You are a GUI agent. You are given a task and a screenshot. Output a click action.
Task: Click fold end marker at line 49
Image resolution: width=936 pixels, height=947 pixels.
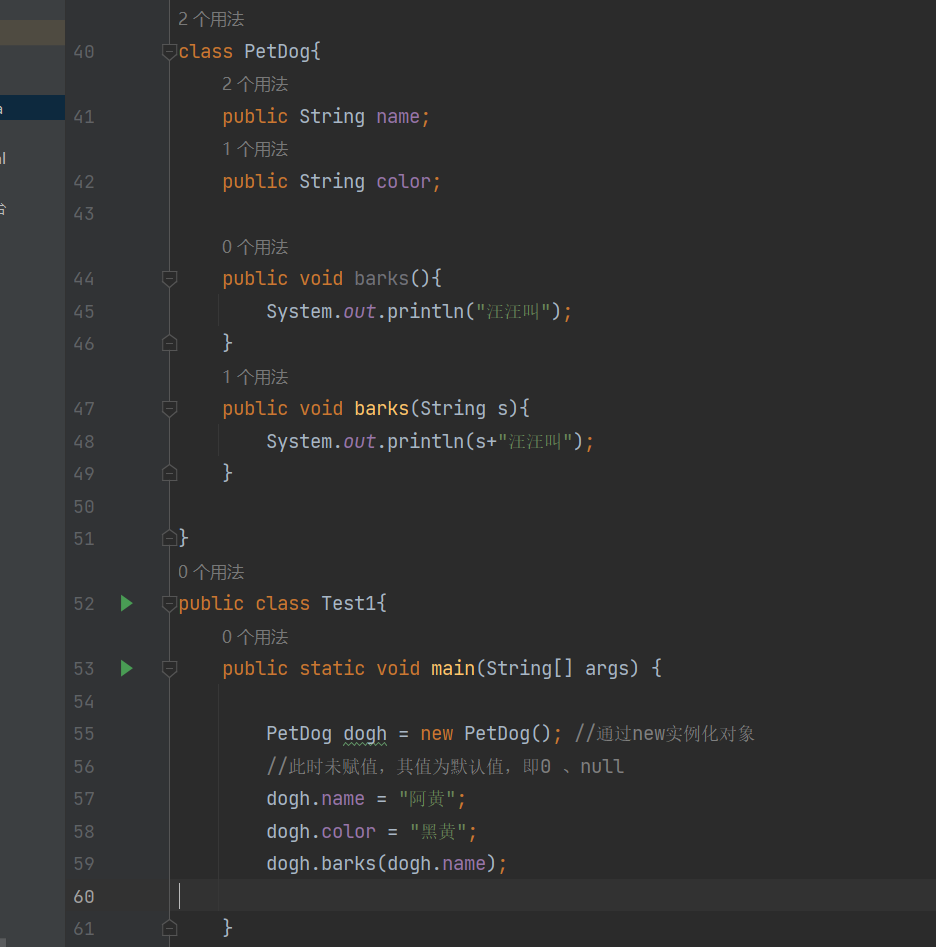pyautogui.click(x=169, y=473)
